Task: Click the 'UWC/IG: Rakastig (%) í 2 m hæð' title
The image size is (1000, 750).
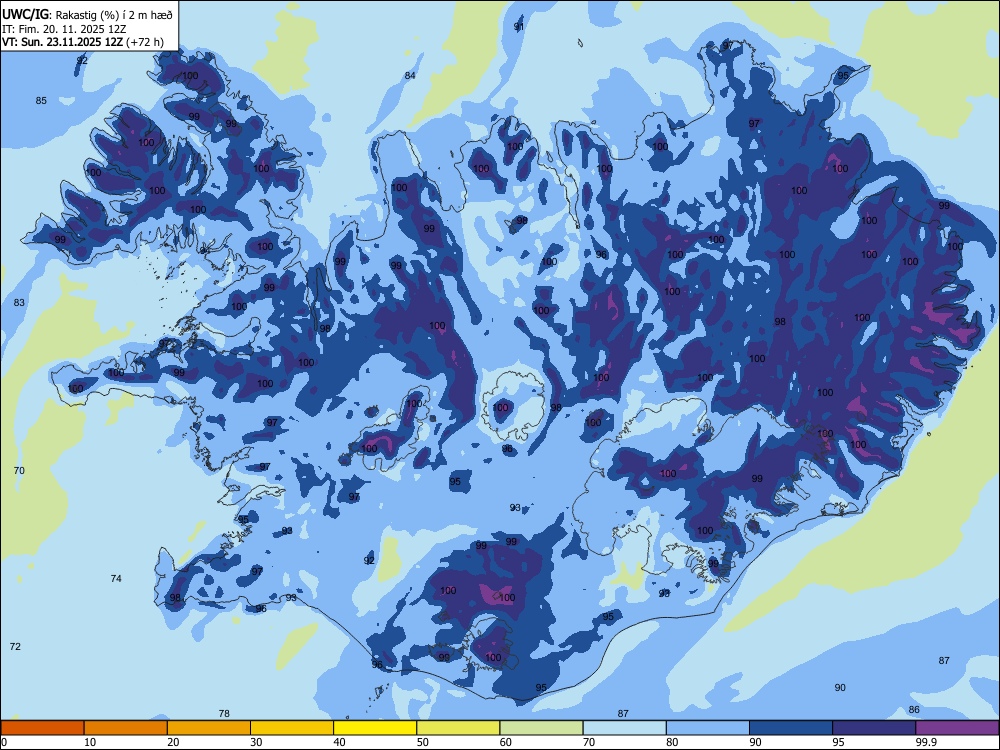Action: click(x=87, y=15)
